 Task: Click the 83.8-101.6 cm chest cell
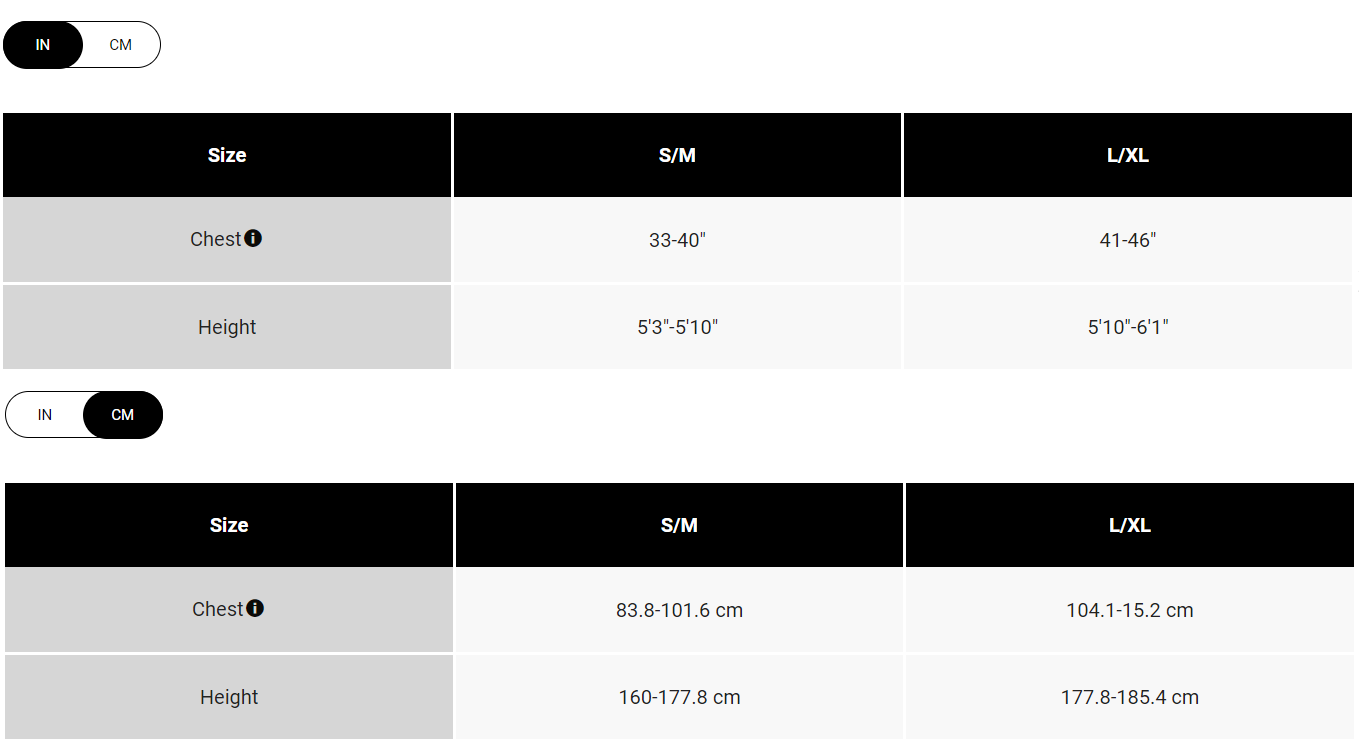[x=679, y=610]
